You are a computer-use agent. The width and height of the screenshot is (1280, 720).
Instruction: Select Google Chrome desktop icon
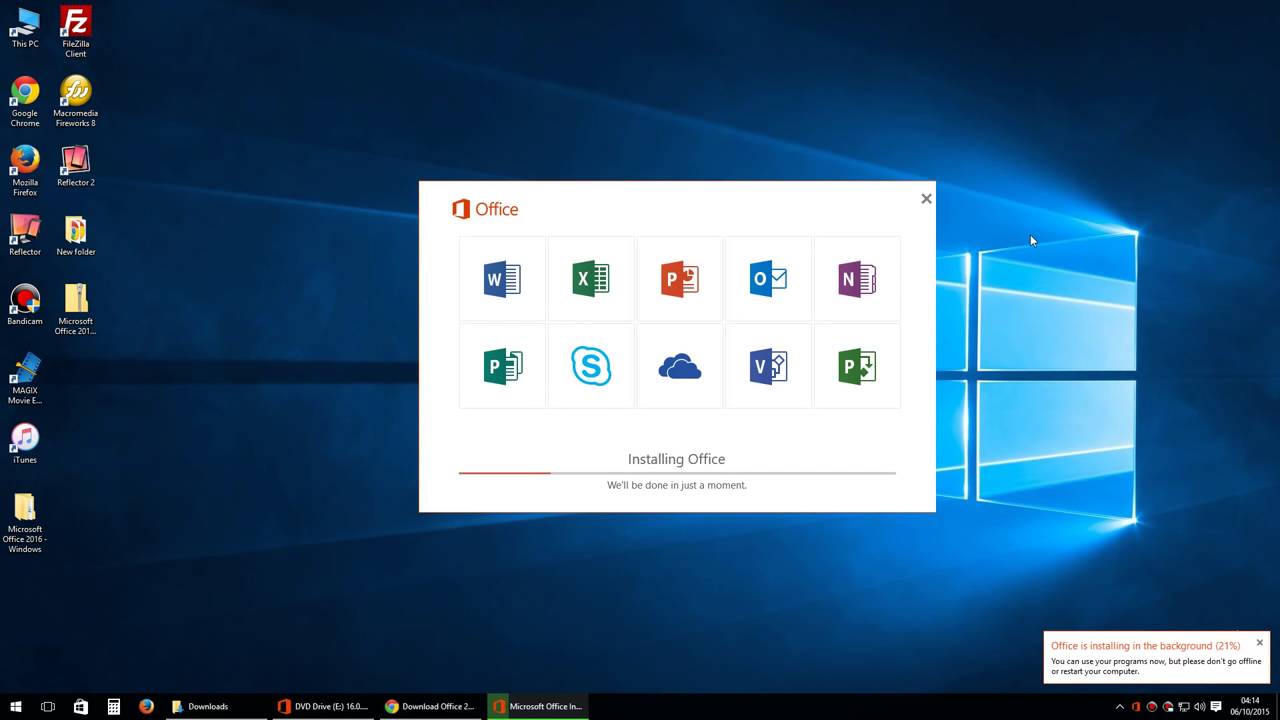(25, 102)
